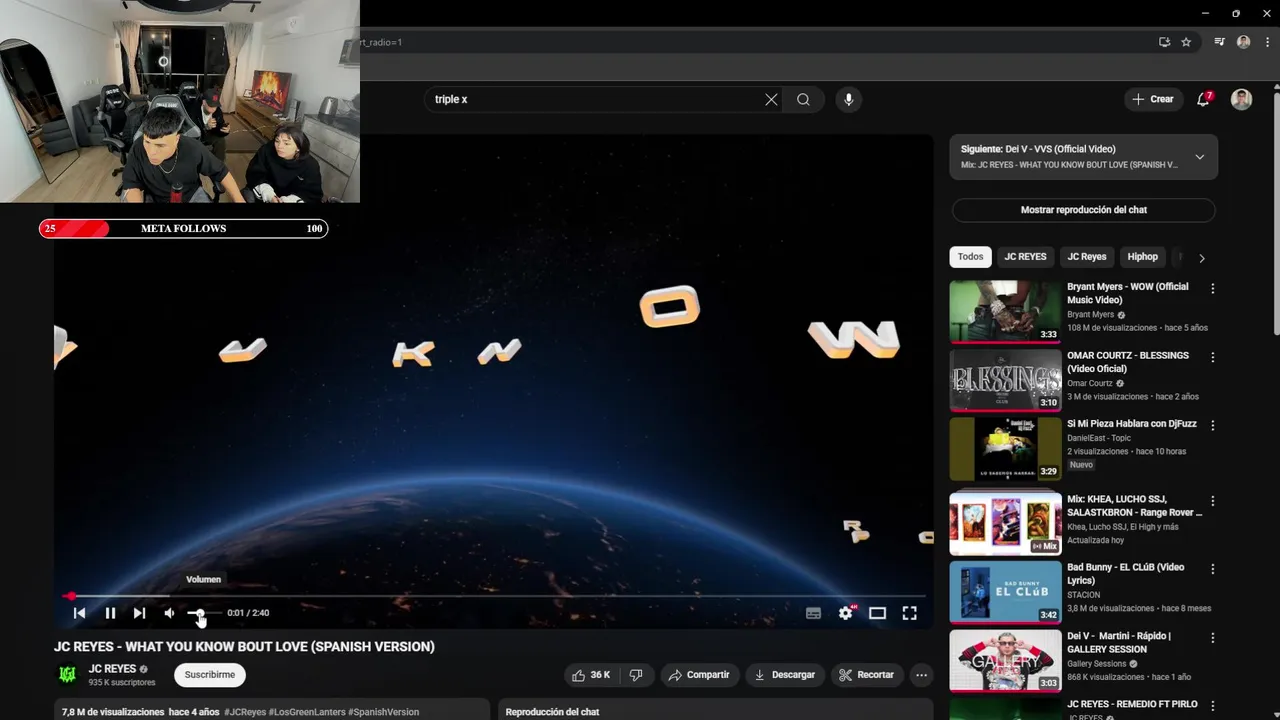Open options for Dei V Martini video
The height and width of the screenshot is (720, 1280).
[1212, 637]
